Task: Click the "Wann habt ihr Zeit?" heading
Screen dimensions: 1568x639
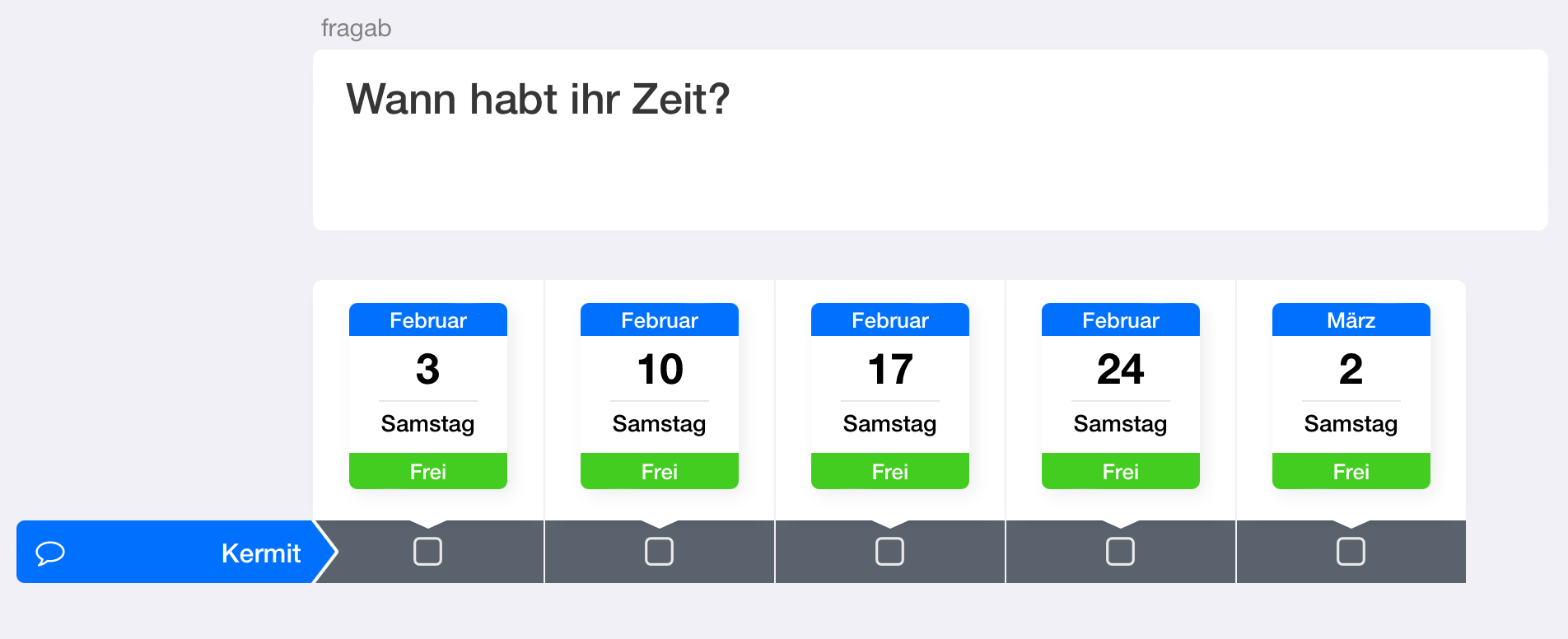Action: click(x=538, y=100)
